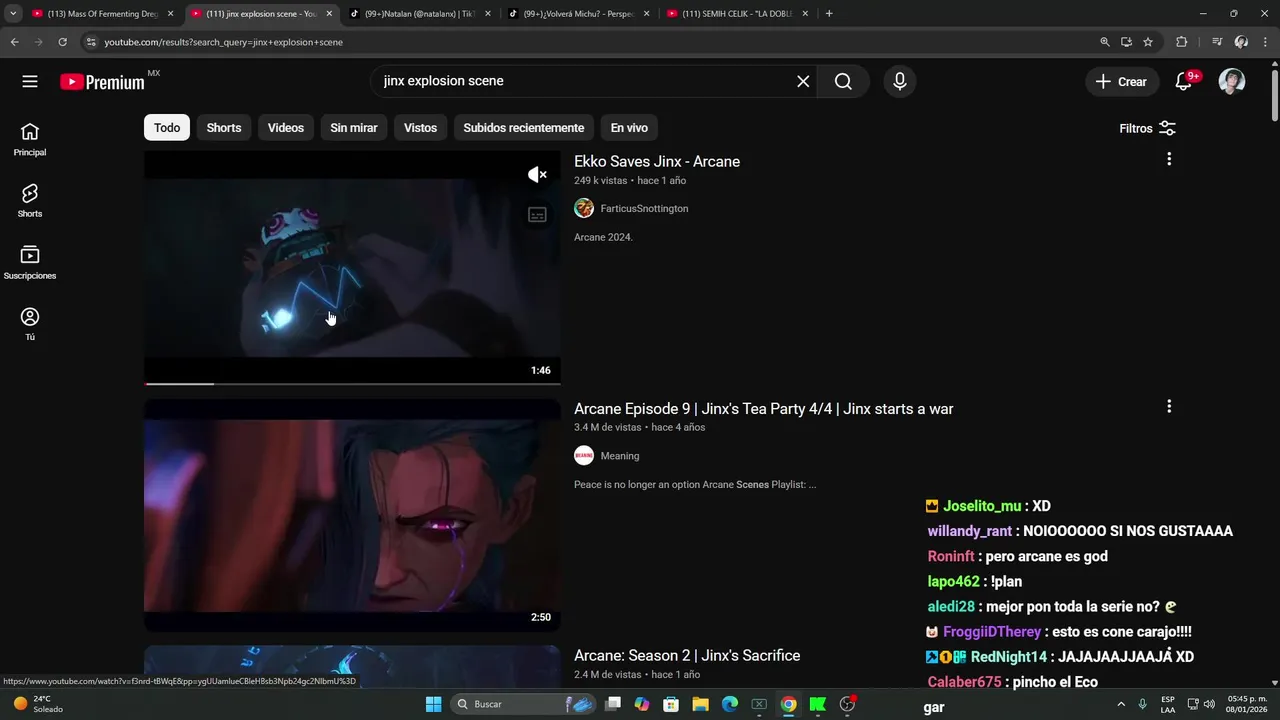Open YouTube notifications bell
1280x720 pixels.
(1183, 82)
